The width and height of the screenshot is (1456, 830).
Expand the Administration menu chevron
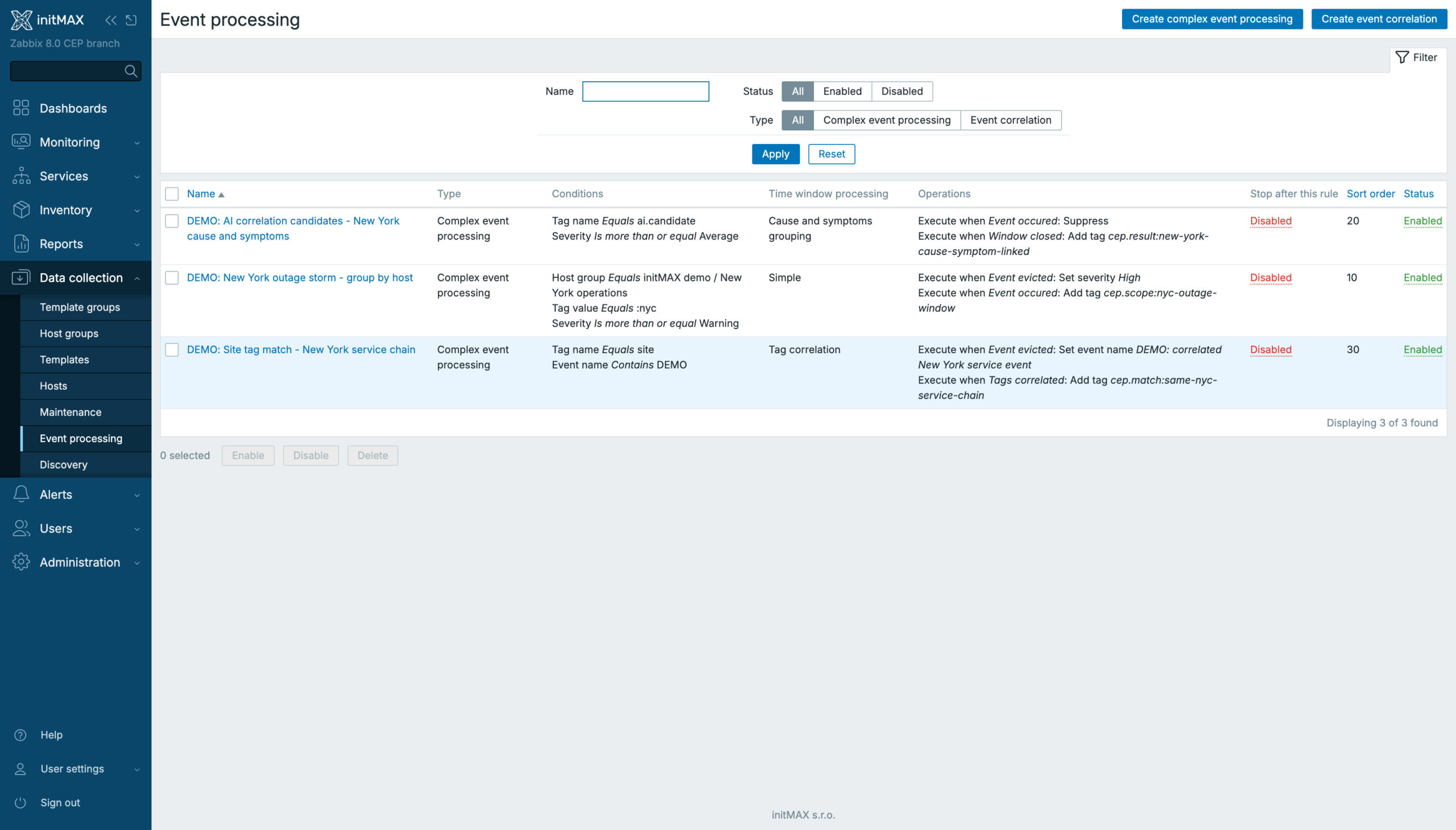tap(136, 563)
